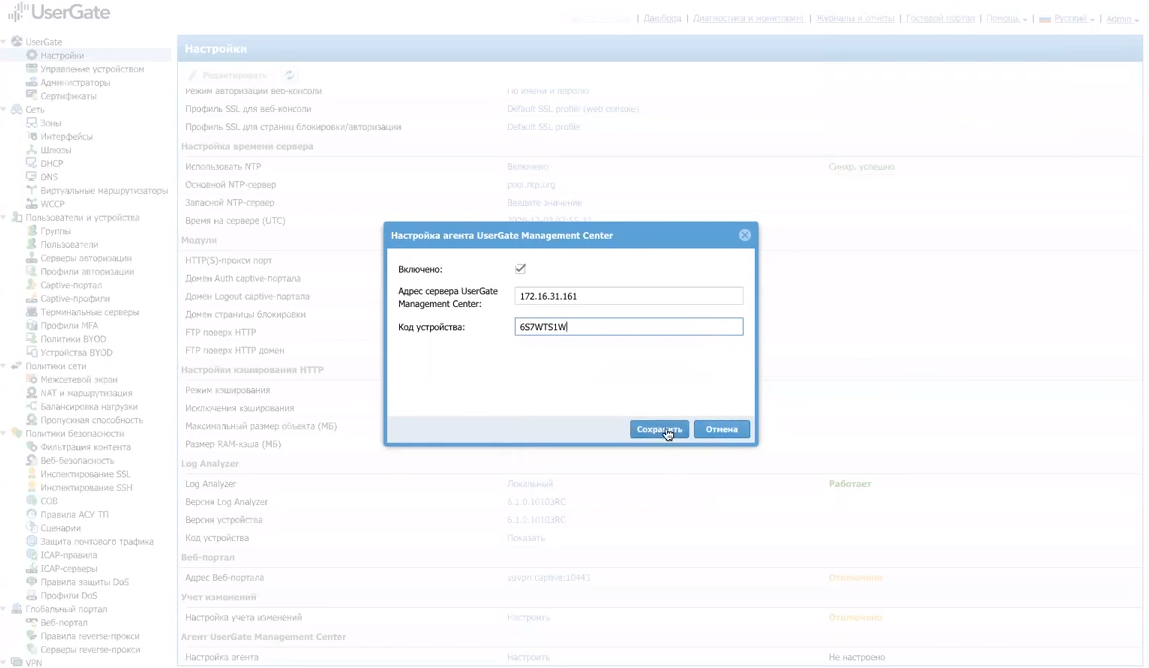
Task: Click Настроить link for Настройка учета изменений
Action: click(528, 617)
